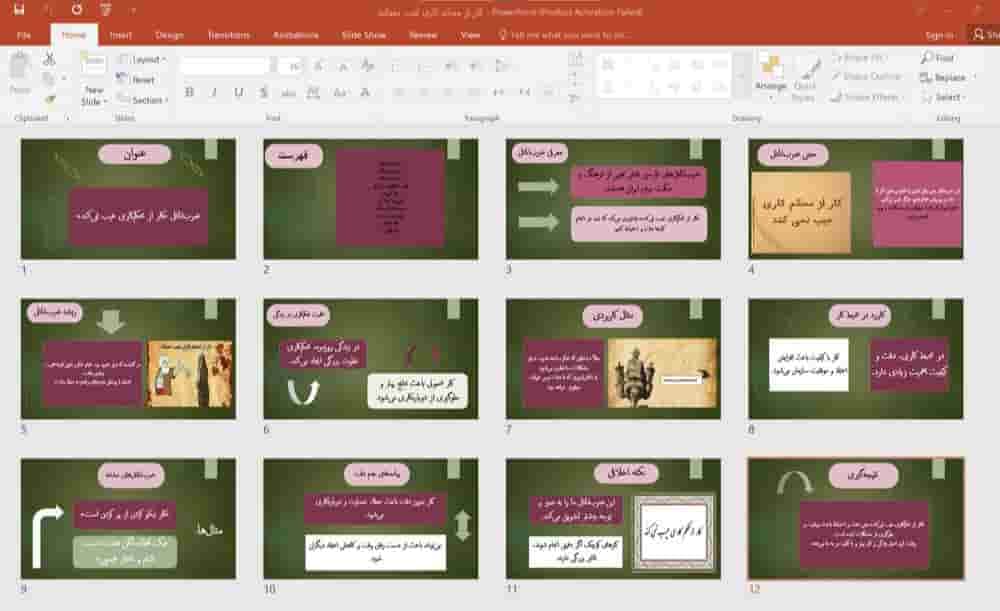This screenshot has height=611, width=1000.
Task: Toggle Italic formatting
Action: [214, 92]
